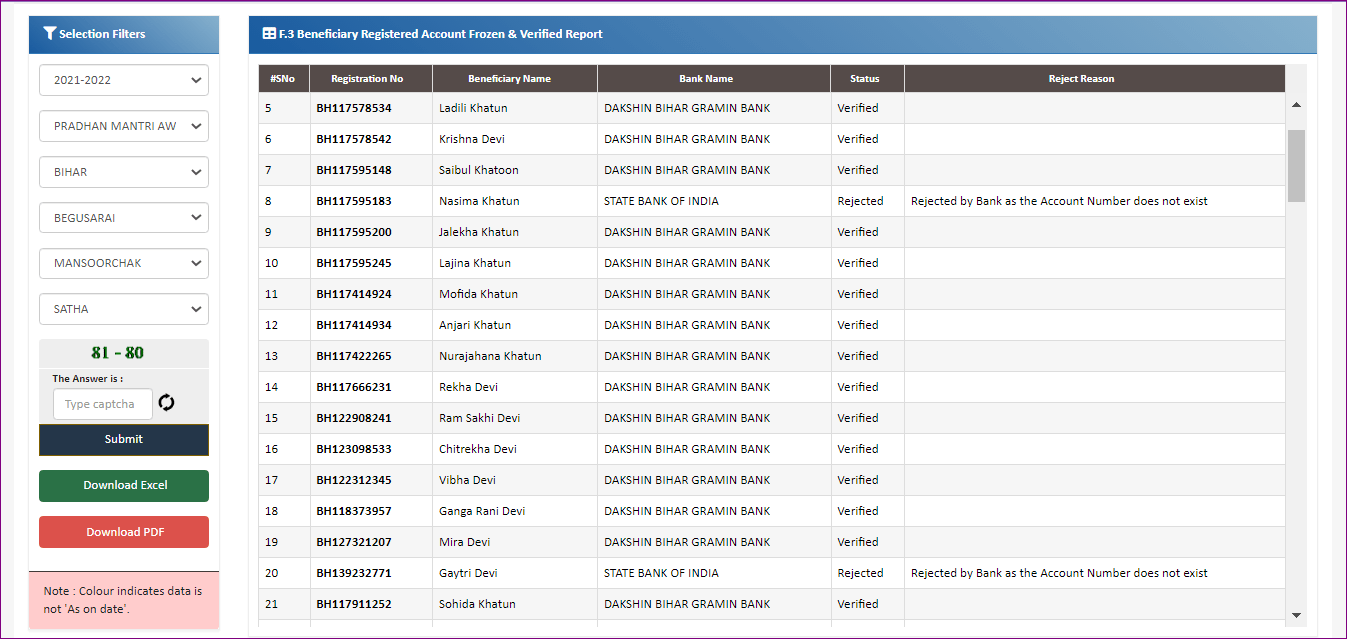The height and width of the screenshot is (639, 1347).
Task: Click the Download Excel button
Action: pos(124,486)
